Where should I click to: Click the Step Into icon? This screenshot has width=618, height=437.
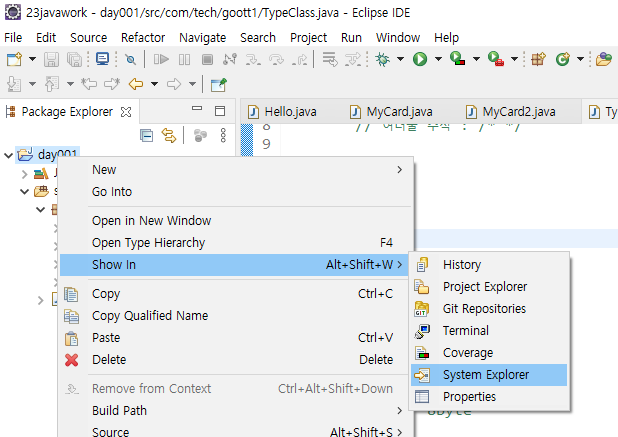[253, 60]
